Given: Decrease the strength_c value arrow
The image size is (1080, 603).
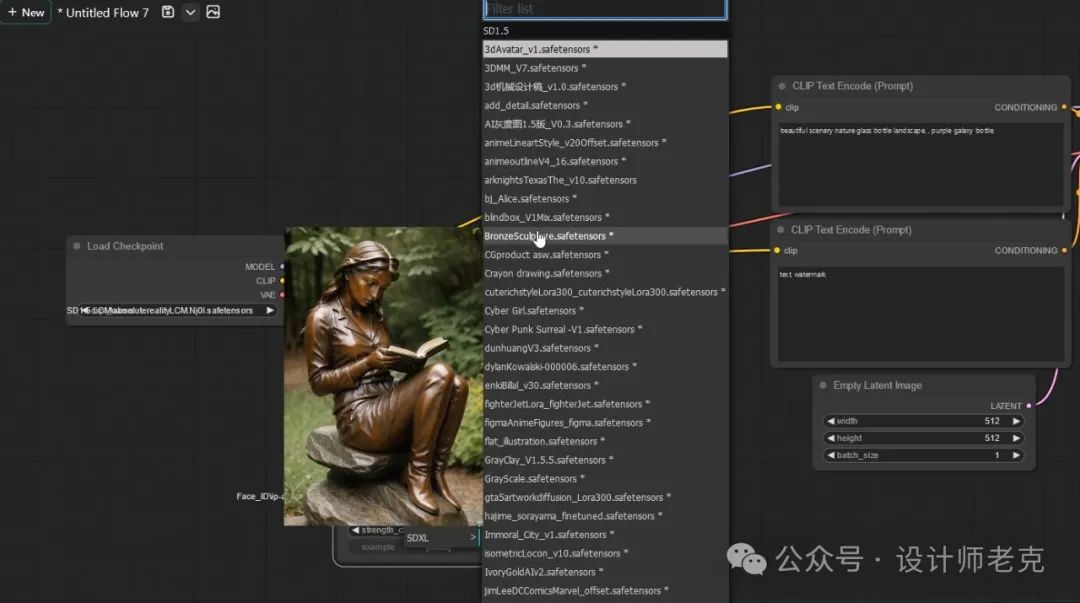Looking at the screenshot, I should coord(355,530).
